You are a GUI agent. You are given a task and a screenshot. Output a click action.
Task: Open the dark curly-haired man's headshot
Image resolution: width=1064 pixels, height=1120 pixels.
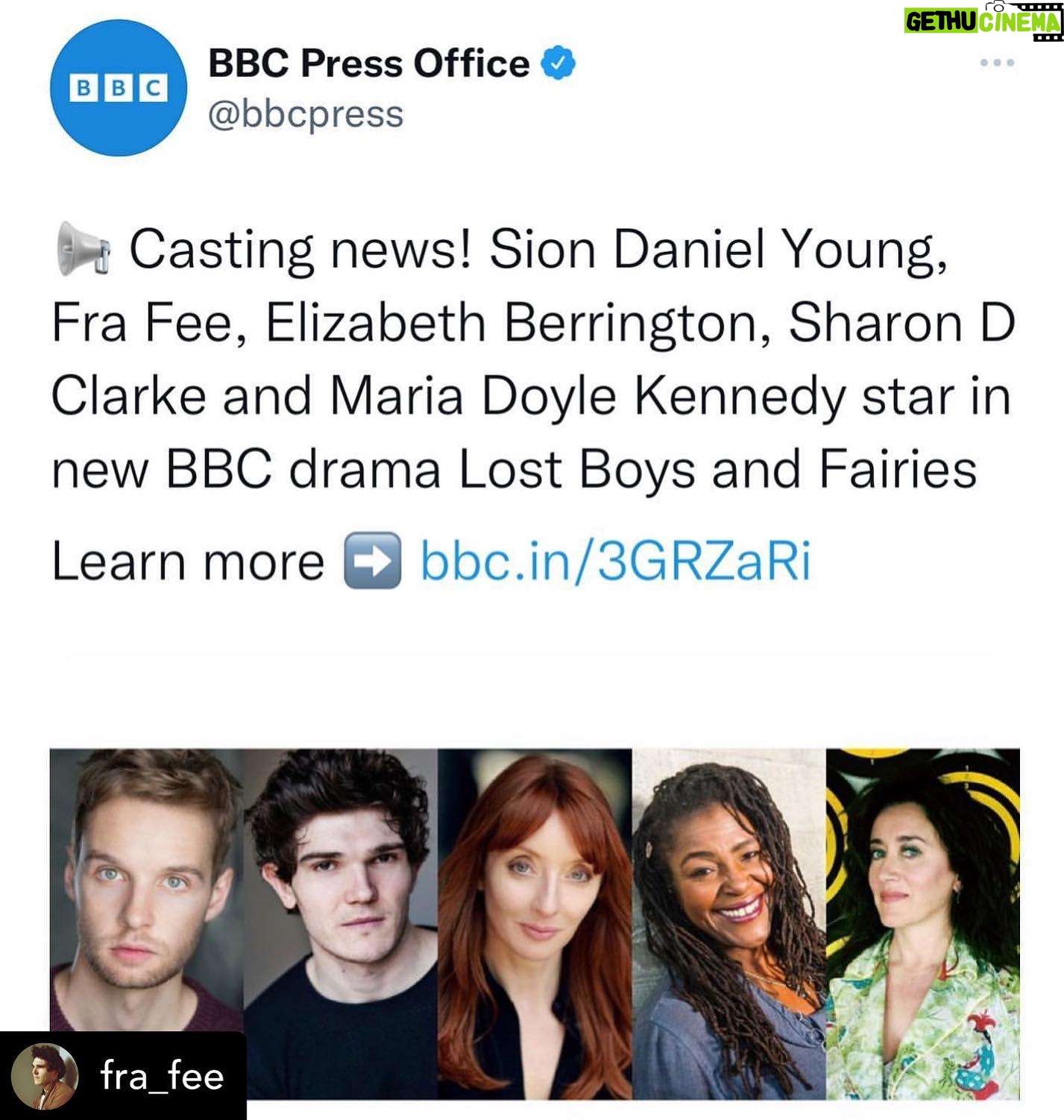click(x=341, y=924)
